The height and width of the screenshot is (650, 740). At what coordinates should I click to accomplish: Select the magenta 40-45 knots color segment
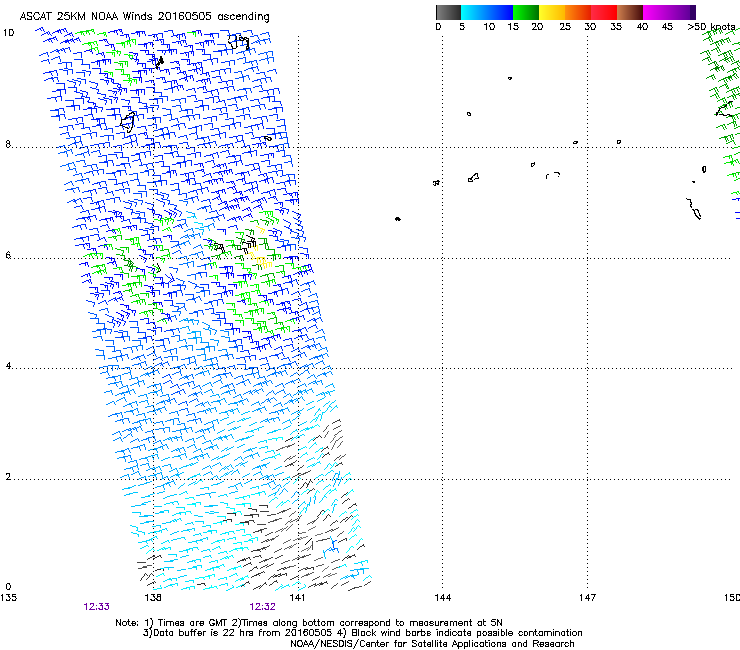tap(656, 12)
